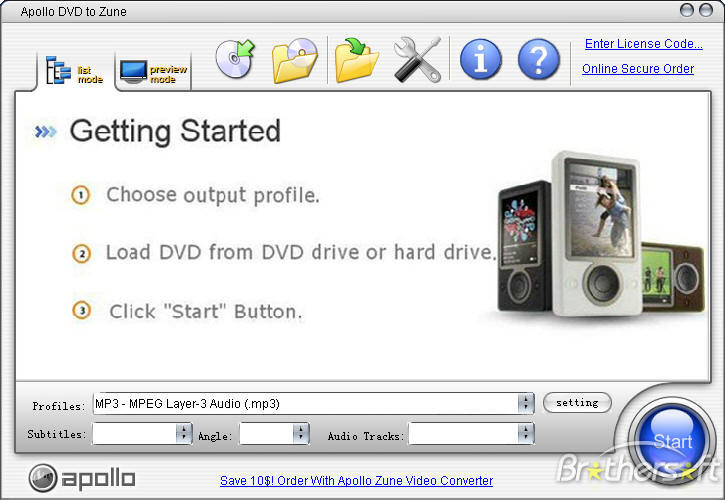The image size is (725, 500).
Task: Switch to preview mode tab
Action: (x=154, y=72)
